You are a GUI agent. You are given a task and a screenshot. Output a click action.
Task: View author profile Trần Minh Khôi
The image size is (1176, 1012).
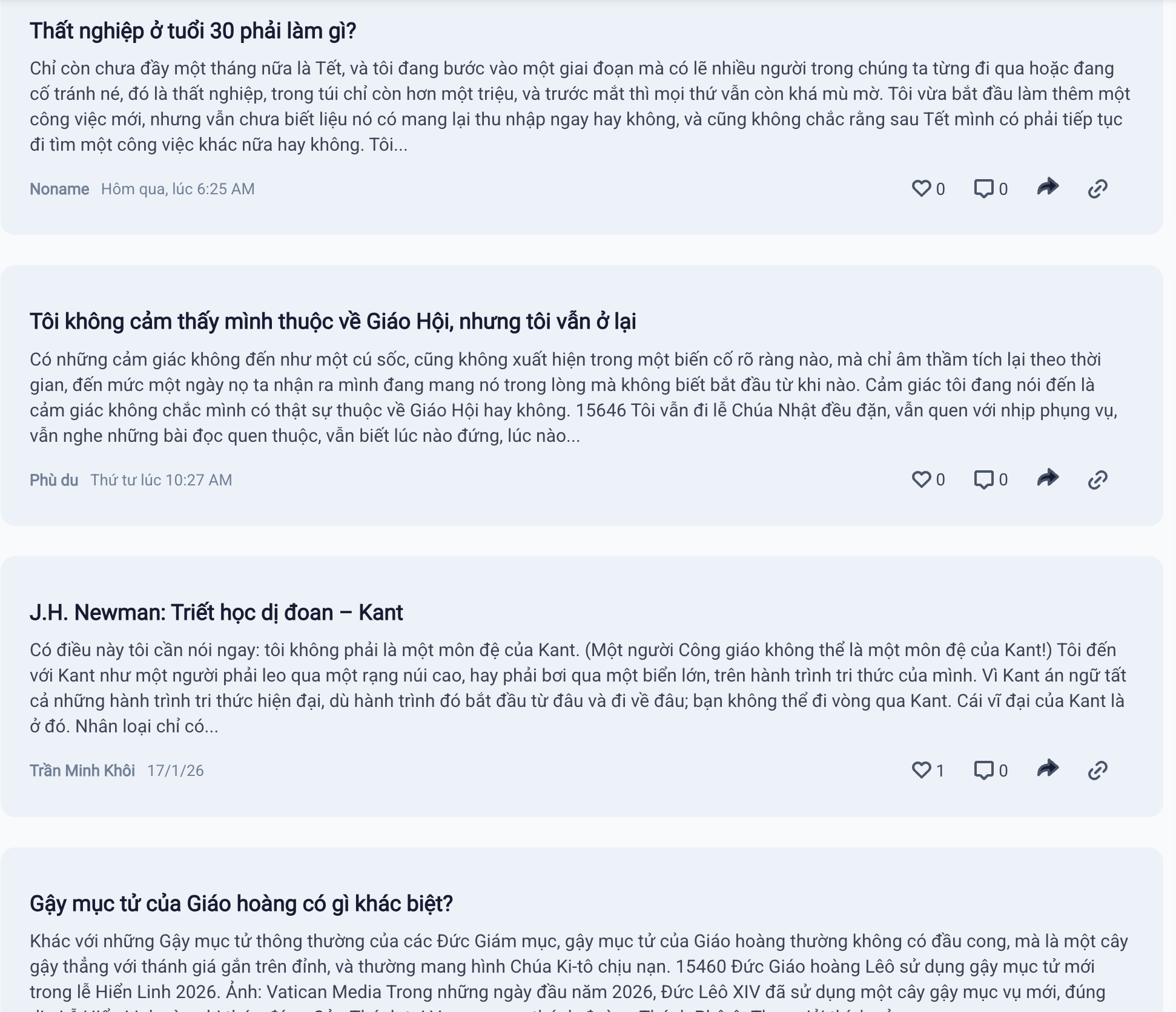point(82,770)
